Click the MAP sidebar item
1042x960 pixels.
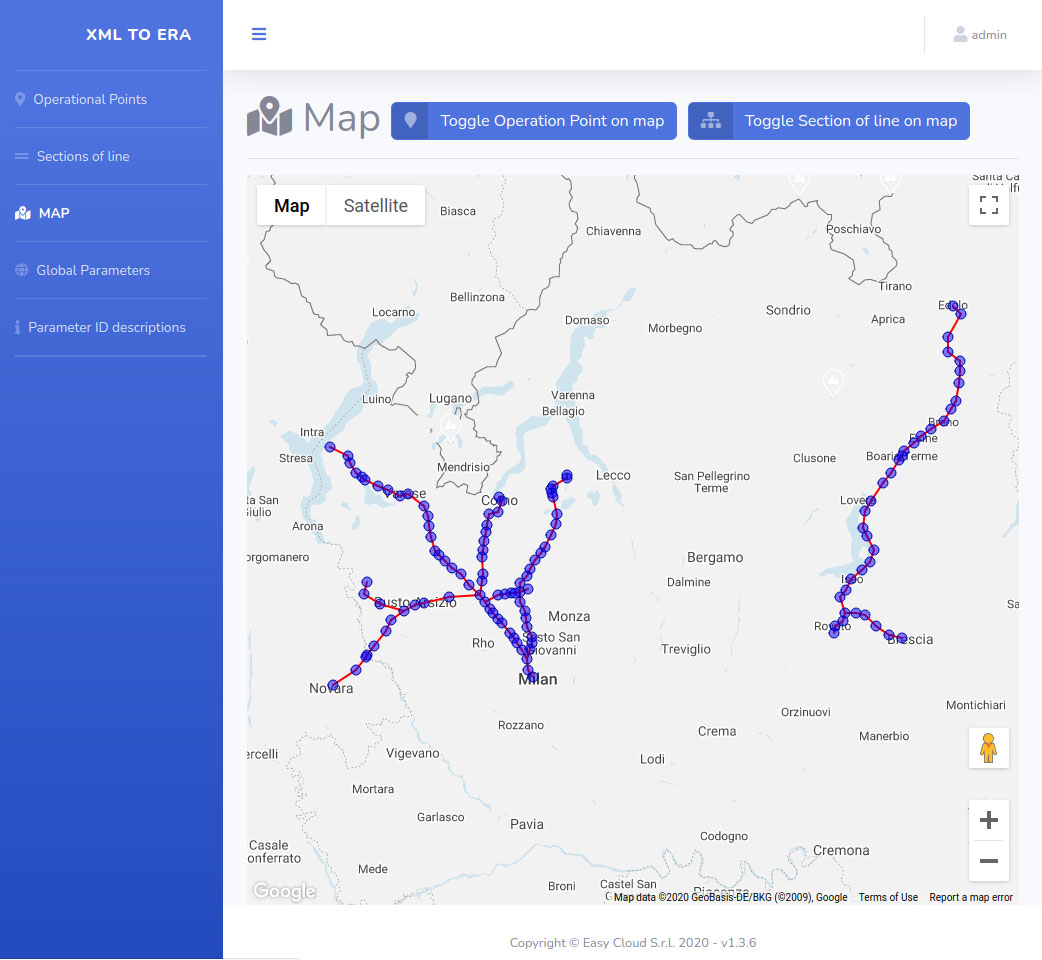tap(54, 213)
